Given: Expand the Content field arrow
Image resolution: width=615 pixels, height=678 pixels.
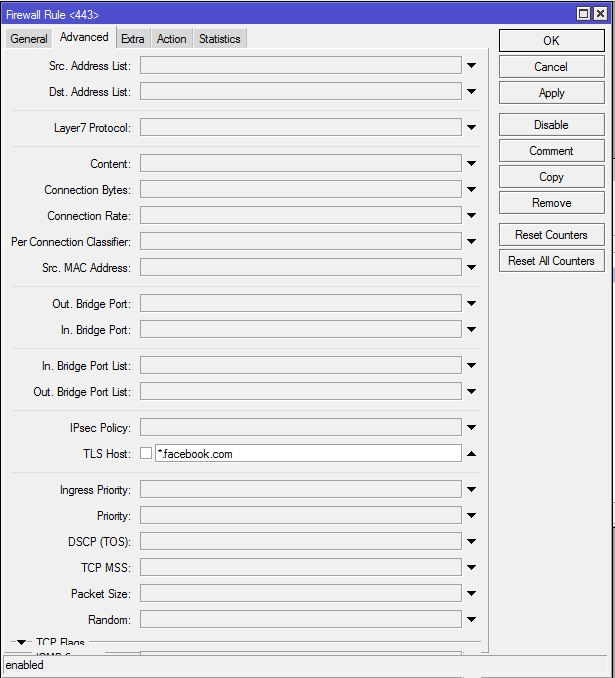Looking at the screenshot, I should pos(471,164).
